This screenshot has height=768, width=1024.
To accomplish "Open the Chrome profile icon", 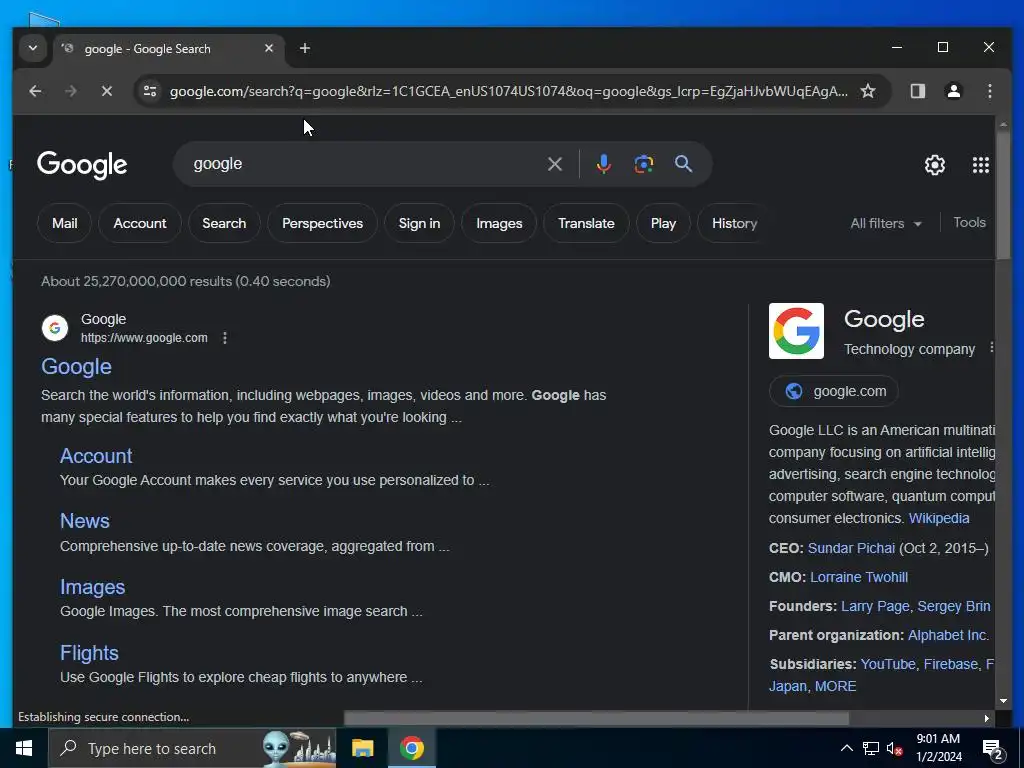I will click(x=953, y=91).
